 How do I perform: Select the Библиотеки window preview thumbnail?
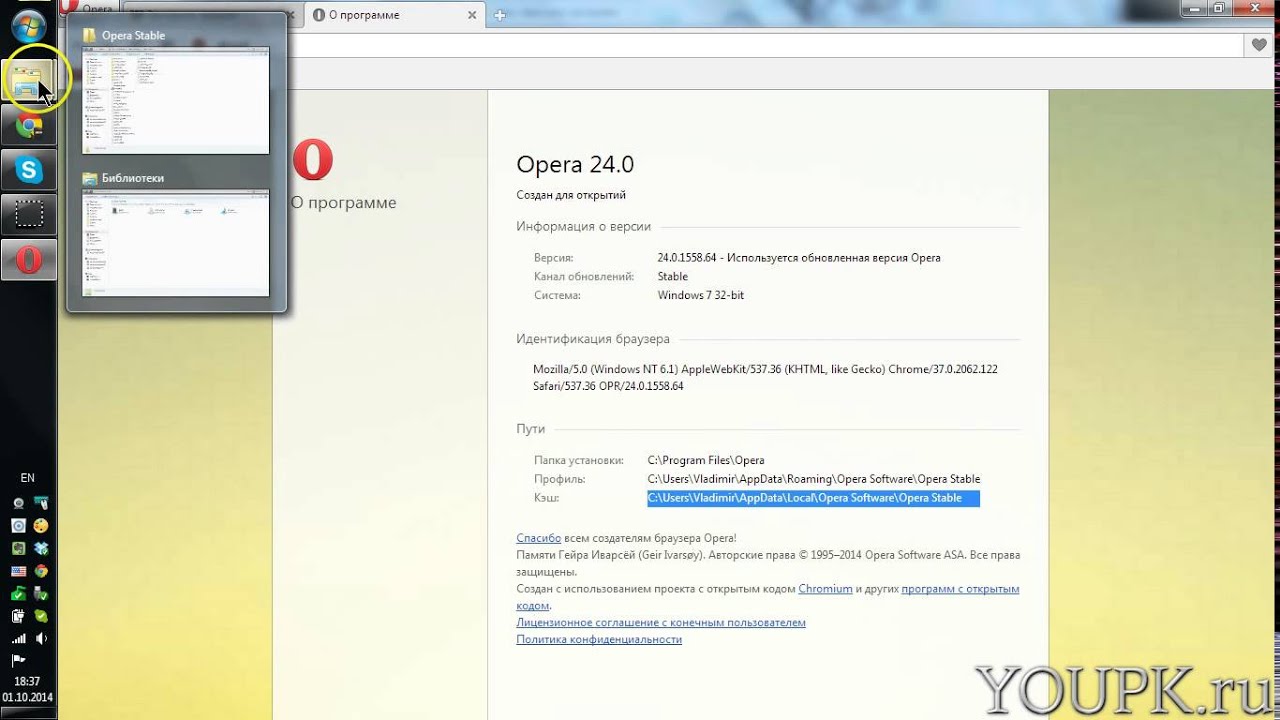coord(176,243)
